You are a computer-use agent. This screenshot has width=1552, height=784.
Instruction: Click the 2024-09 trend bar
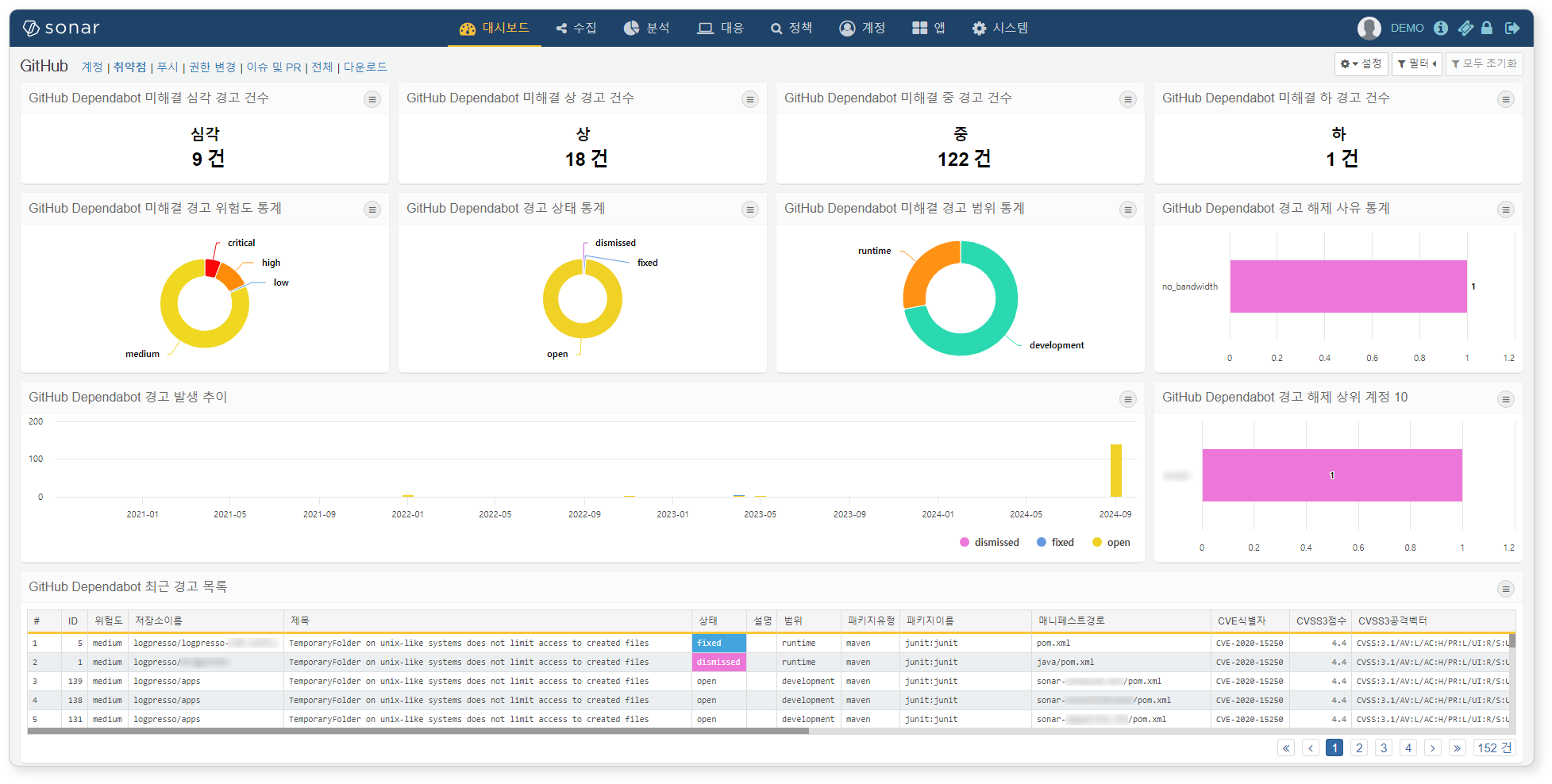(x=1115, y=471)
